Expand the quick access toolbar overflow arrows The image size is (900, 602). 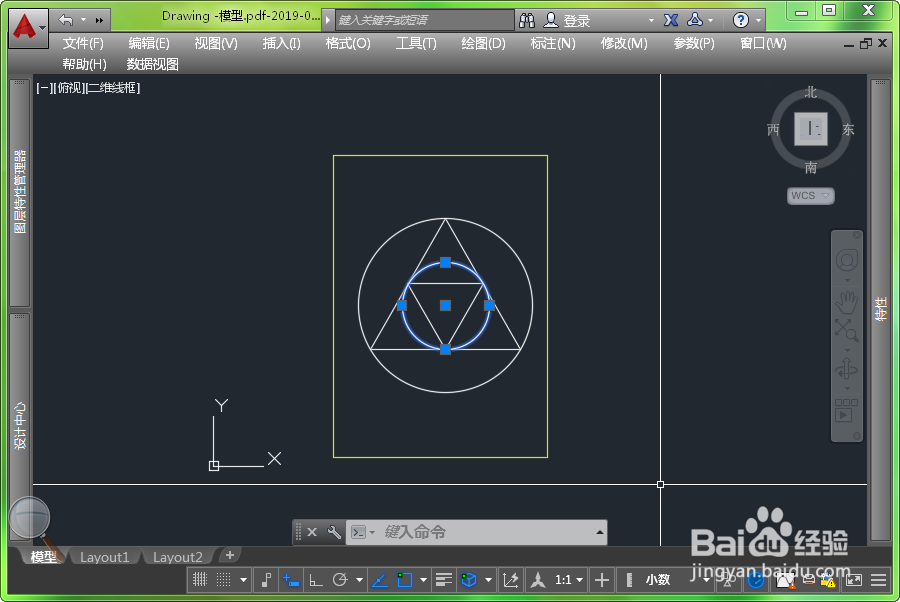tap(99, 21)
